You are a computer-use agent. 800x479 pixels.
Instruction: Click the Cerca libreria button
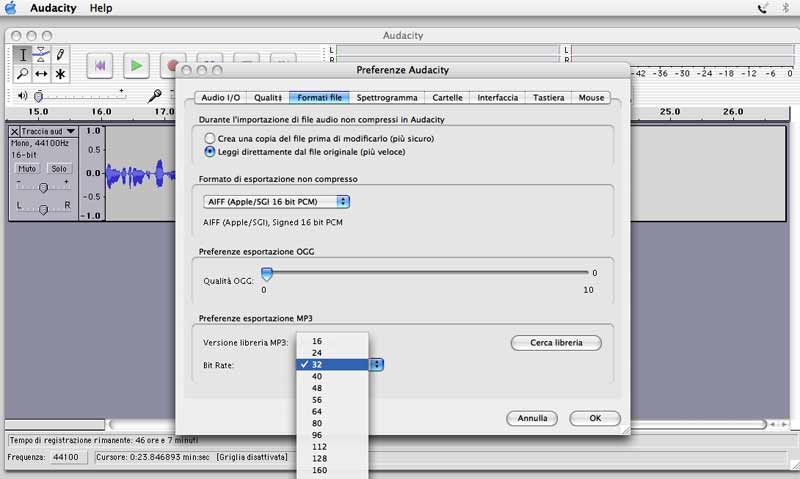(556, 343)
